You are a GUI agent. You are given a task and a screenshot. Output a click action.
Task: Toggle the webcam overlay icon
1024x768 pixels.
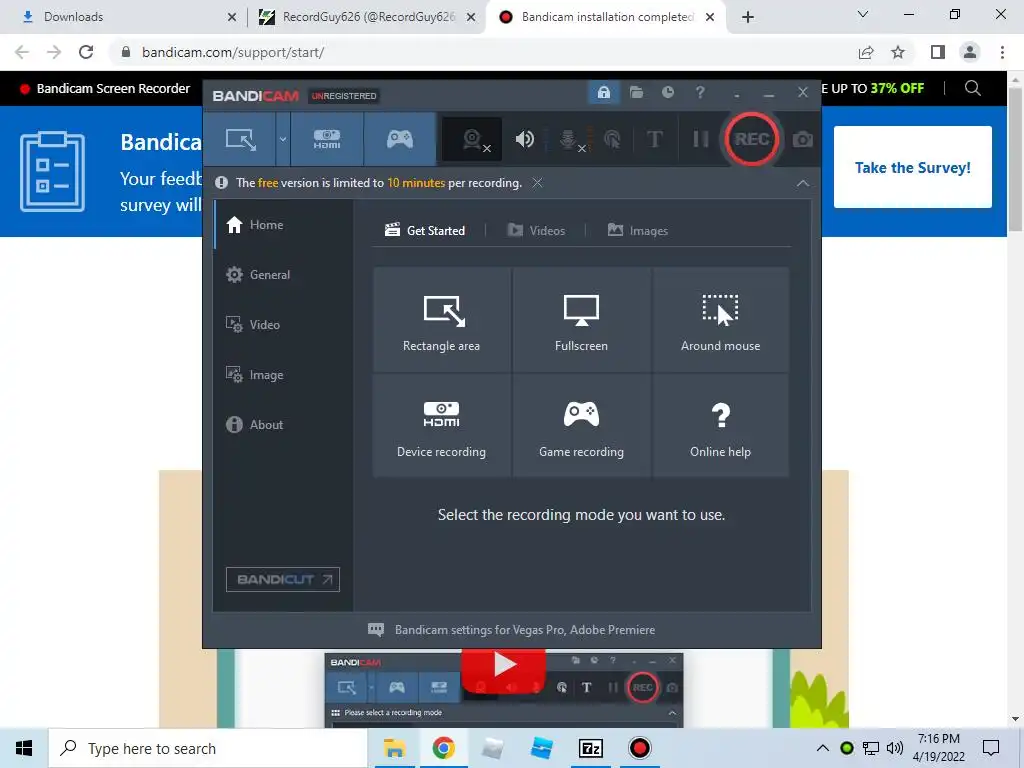(473, 139)
